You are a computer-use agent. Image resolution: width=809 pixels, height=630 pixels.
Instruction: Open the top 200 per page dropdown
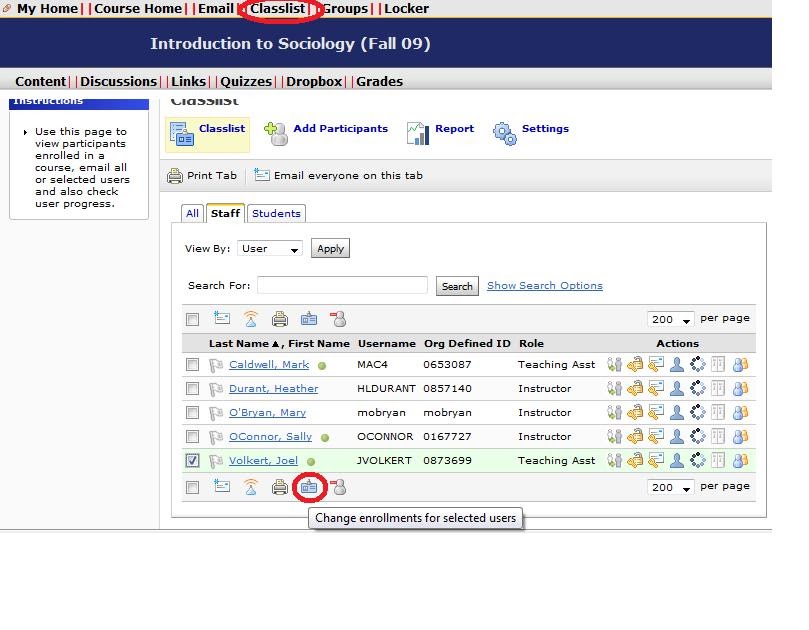coord(671,319)
